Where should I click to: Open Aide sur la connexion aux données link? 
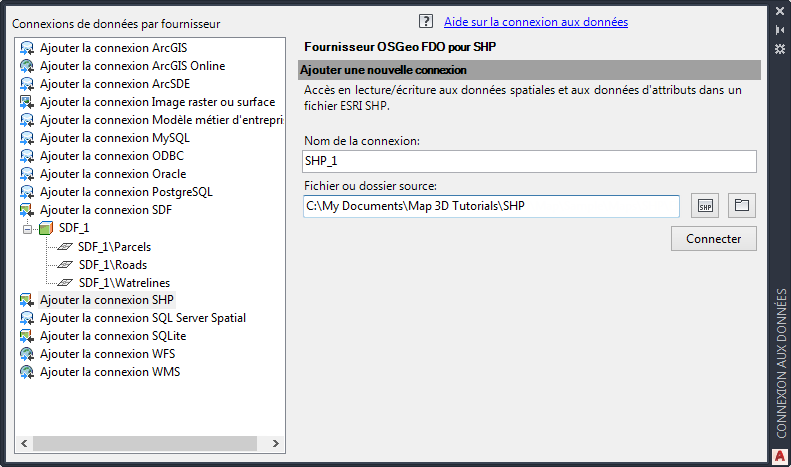pyautogui.click(x=535, y=21)
